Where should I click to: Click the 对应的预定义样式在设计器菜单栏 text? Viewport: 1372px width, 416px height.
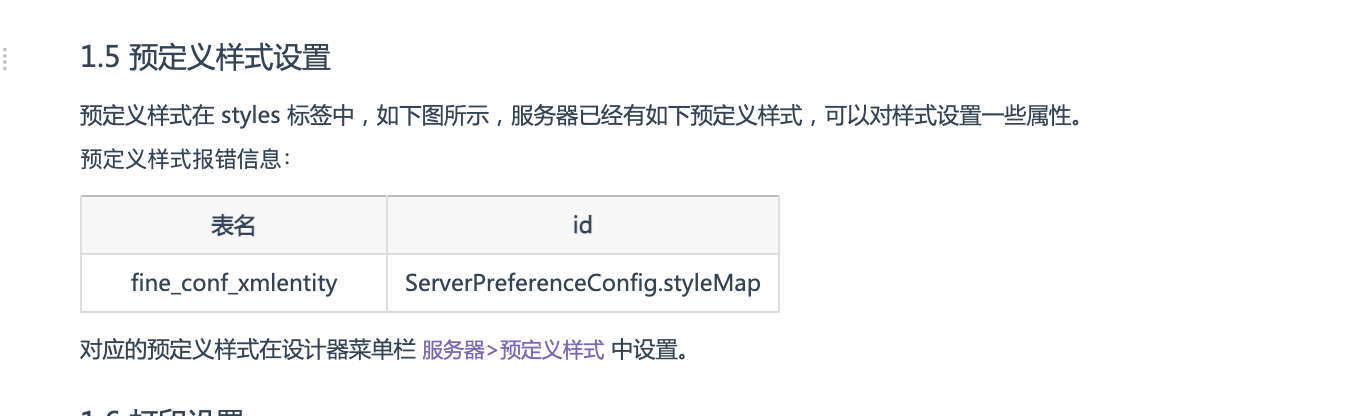pyautogui.click(x=248, y=350)
